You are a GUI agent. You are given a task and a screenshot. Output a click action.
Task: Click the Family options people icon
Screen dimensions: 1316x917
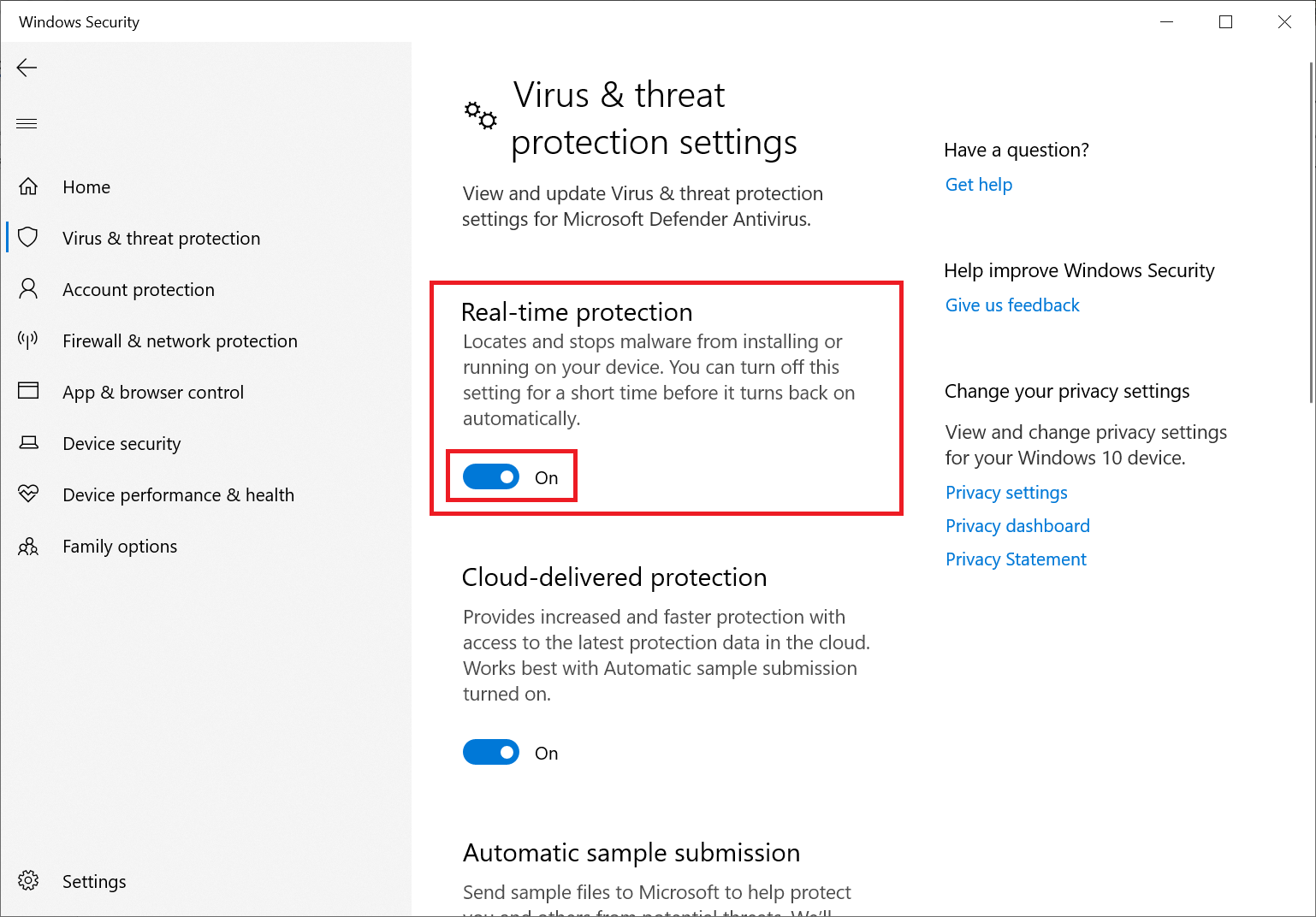(28, 546)
